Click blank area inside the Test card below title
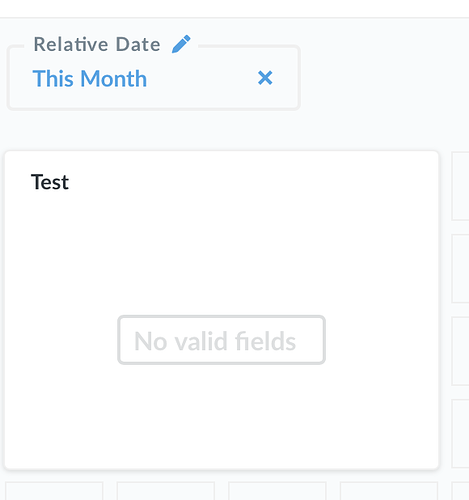The width and height of the screenshot is (469, 500). click(x=221, y=253)
